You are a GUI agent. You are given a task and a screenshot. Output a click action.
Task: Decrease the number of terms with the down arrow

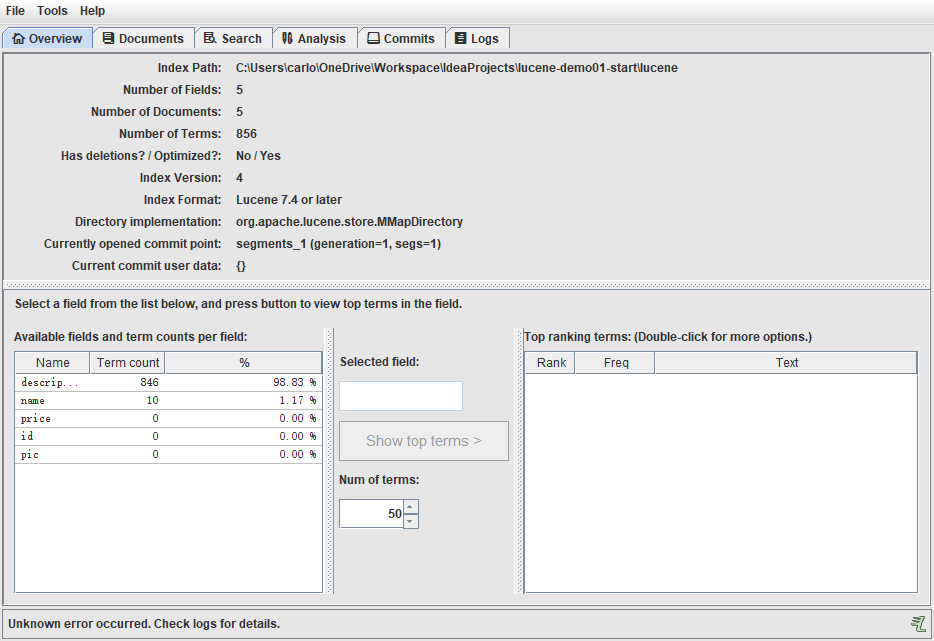pos(410,521)
